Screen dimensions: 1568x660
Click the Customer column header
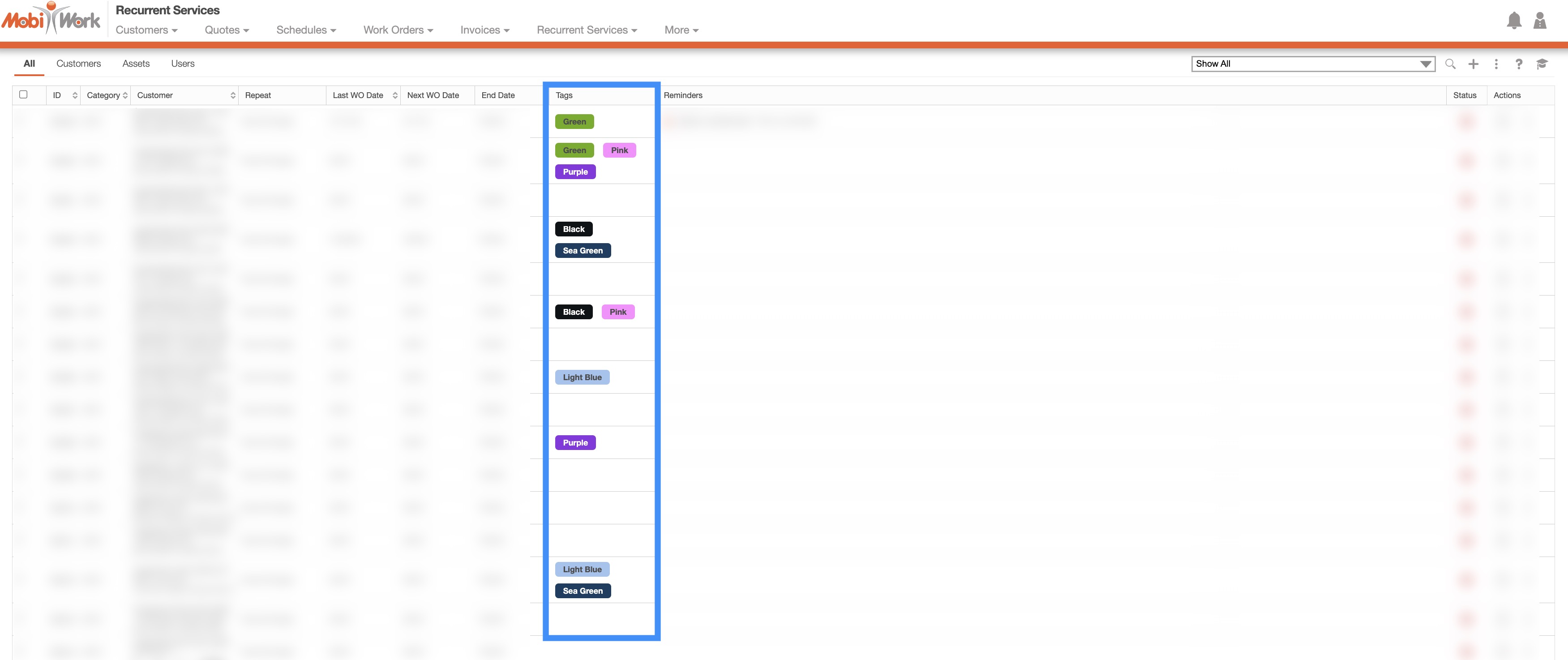click(x=155, y=95)
